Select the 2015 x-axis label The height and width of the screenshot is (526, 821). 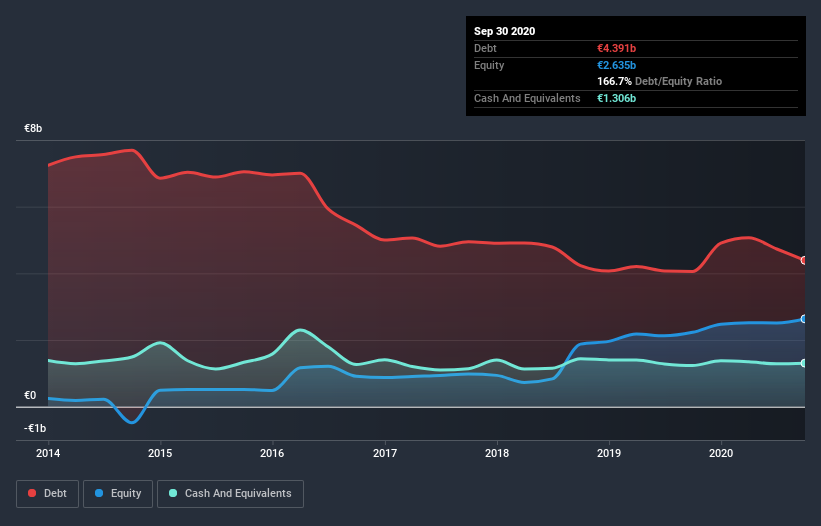coord(160,453)
